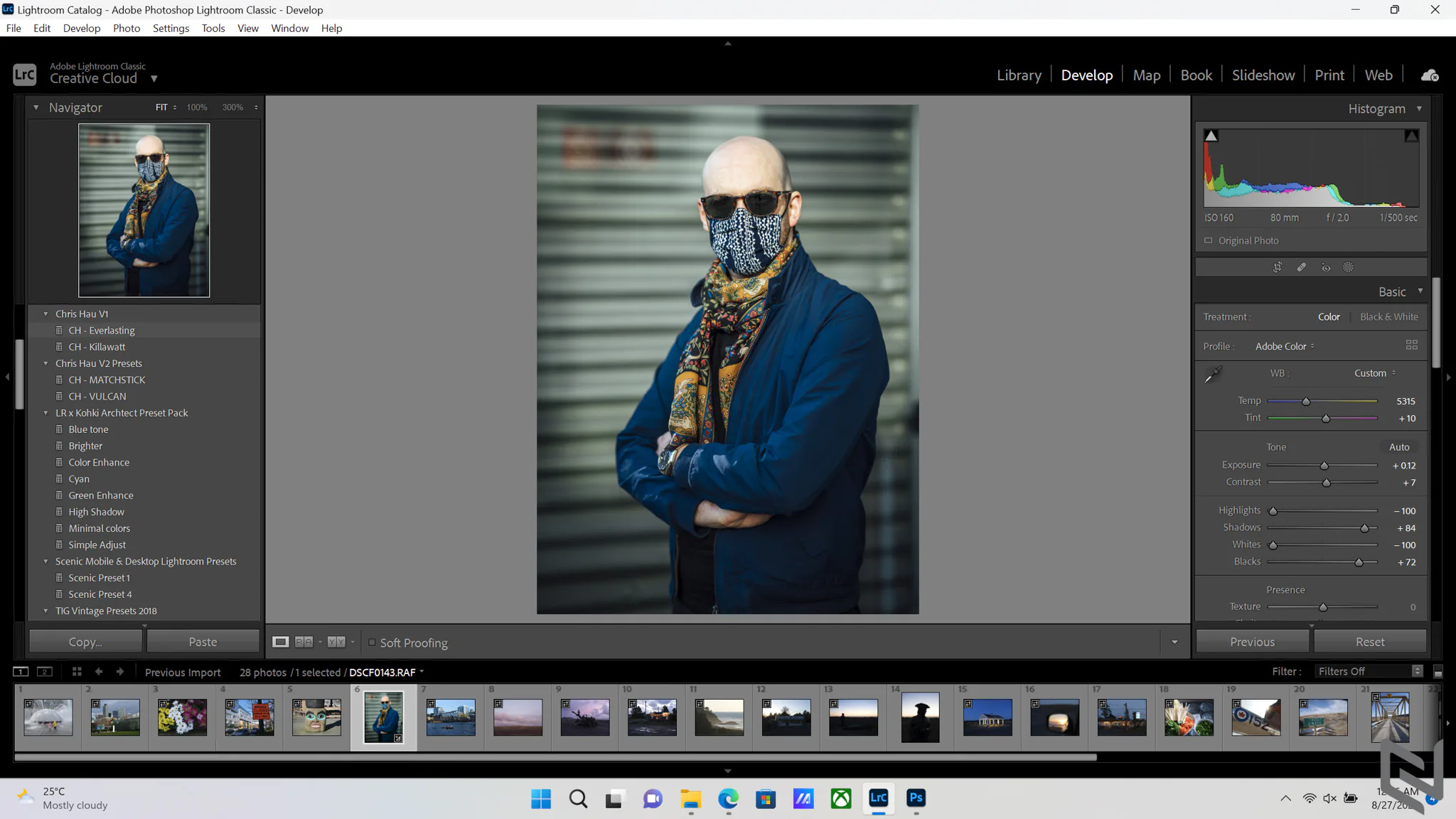This screenshot has width=1456, height=819.
Task: Go back with filmstrip left arrow
Action: point(99,672)
